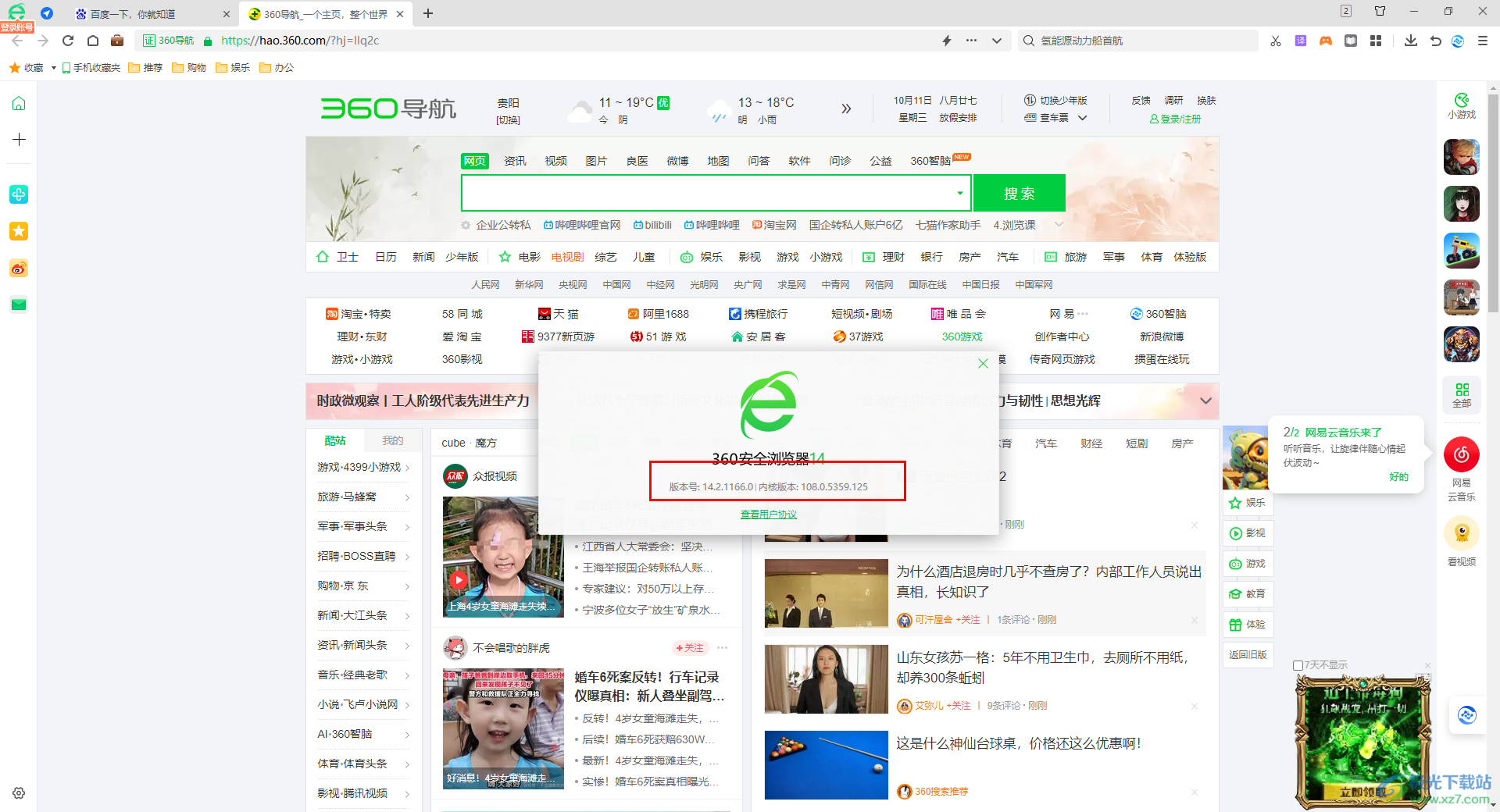Open the green mail sidebar icon
The width and height of the screenshot is (1500, 812).
(19, 304)
